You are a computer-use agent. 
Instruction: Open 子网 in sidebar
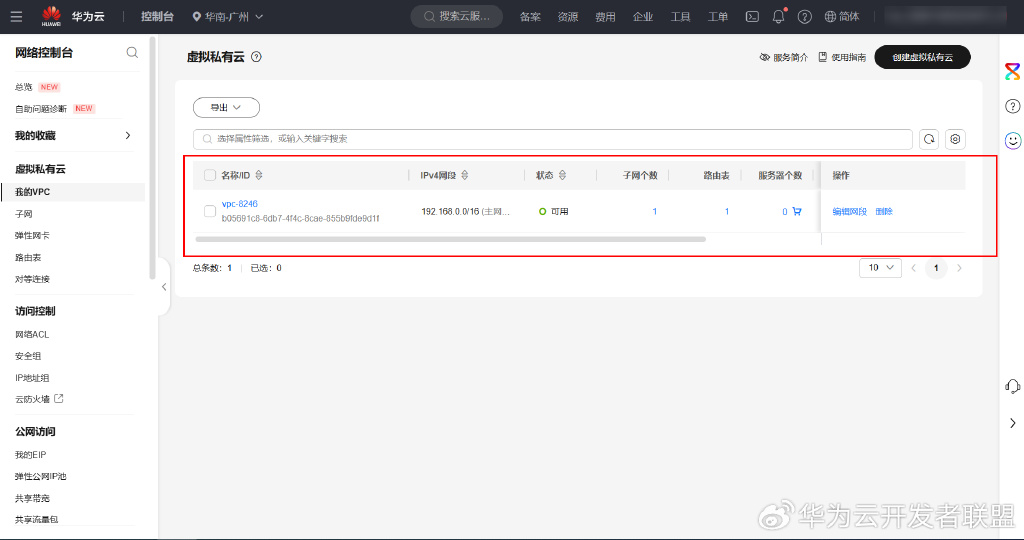tap(24, 214)
